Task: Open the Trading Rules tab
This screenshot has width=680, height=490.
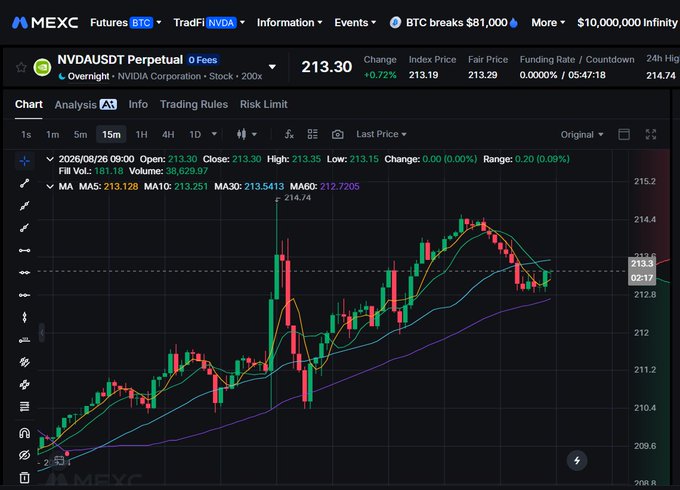Action: (x=194, y=105)
